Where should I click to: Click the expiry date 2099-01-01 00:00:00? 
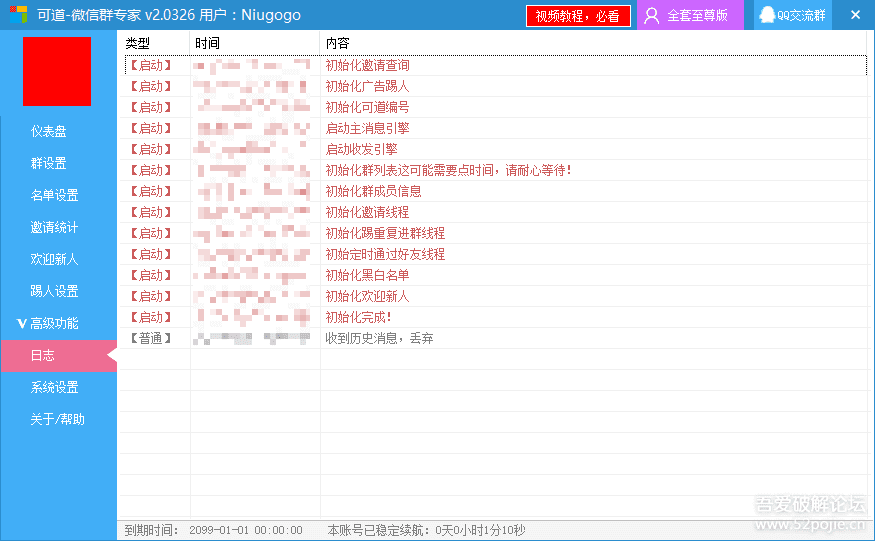[246, 530]
